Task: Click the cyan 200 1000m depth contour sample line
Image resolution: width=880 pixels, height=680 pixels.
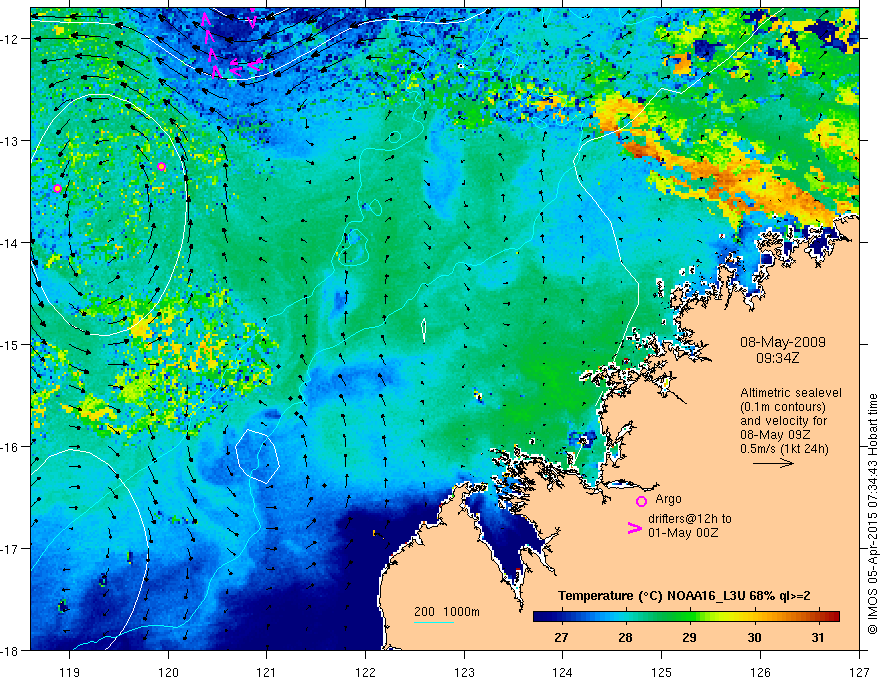Action: 434,622
